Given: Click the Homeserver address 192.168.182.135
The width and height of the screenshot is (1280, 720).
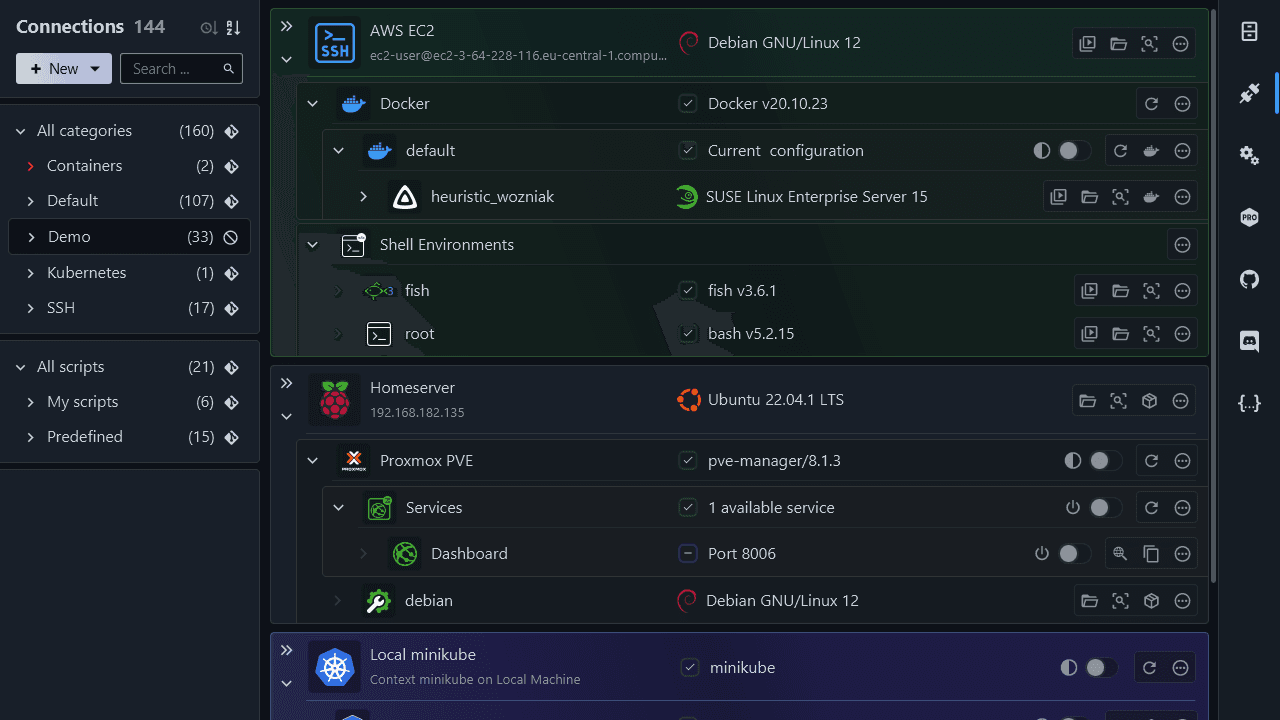Looking at the screenshot, I should [x=417, y=412].
